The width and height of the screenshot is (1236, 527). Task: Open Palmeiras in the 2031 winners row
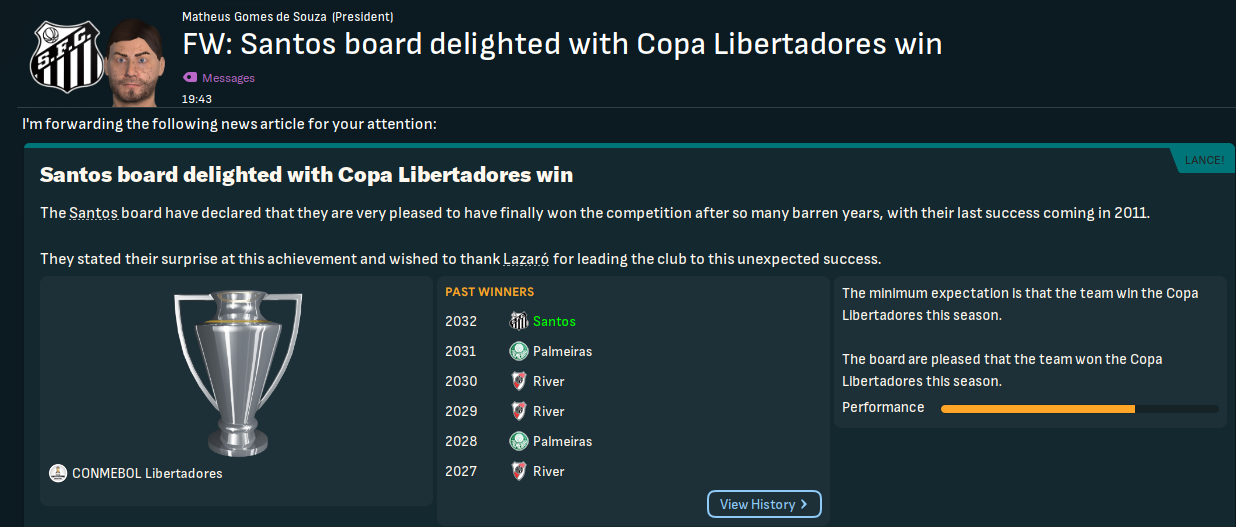562,351
